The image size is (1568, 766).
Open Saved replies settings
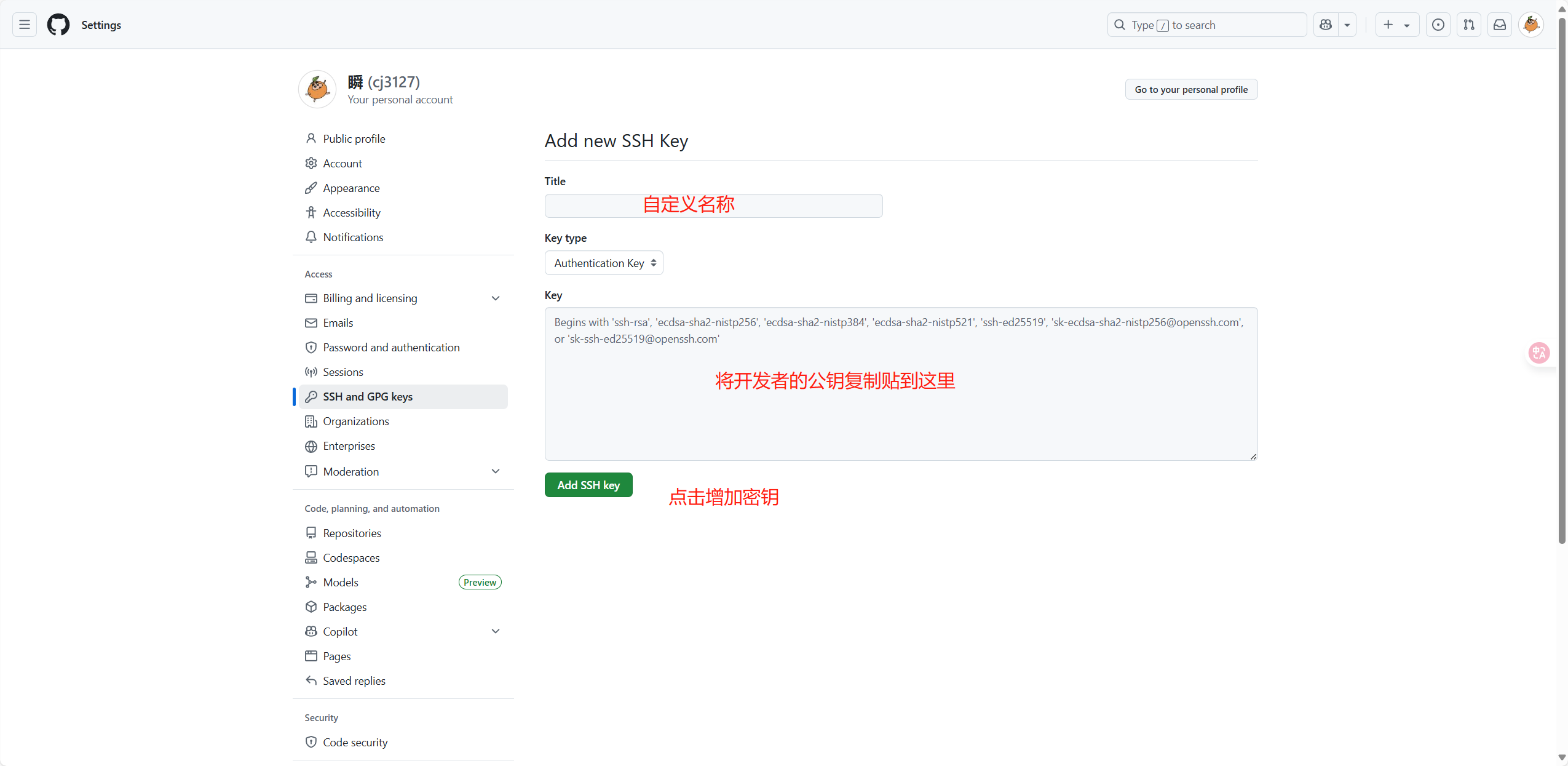coord(403,680)
